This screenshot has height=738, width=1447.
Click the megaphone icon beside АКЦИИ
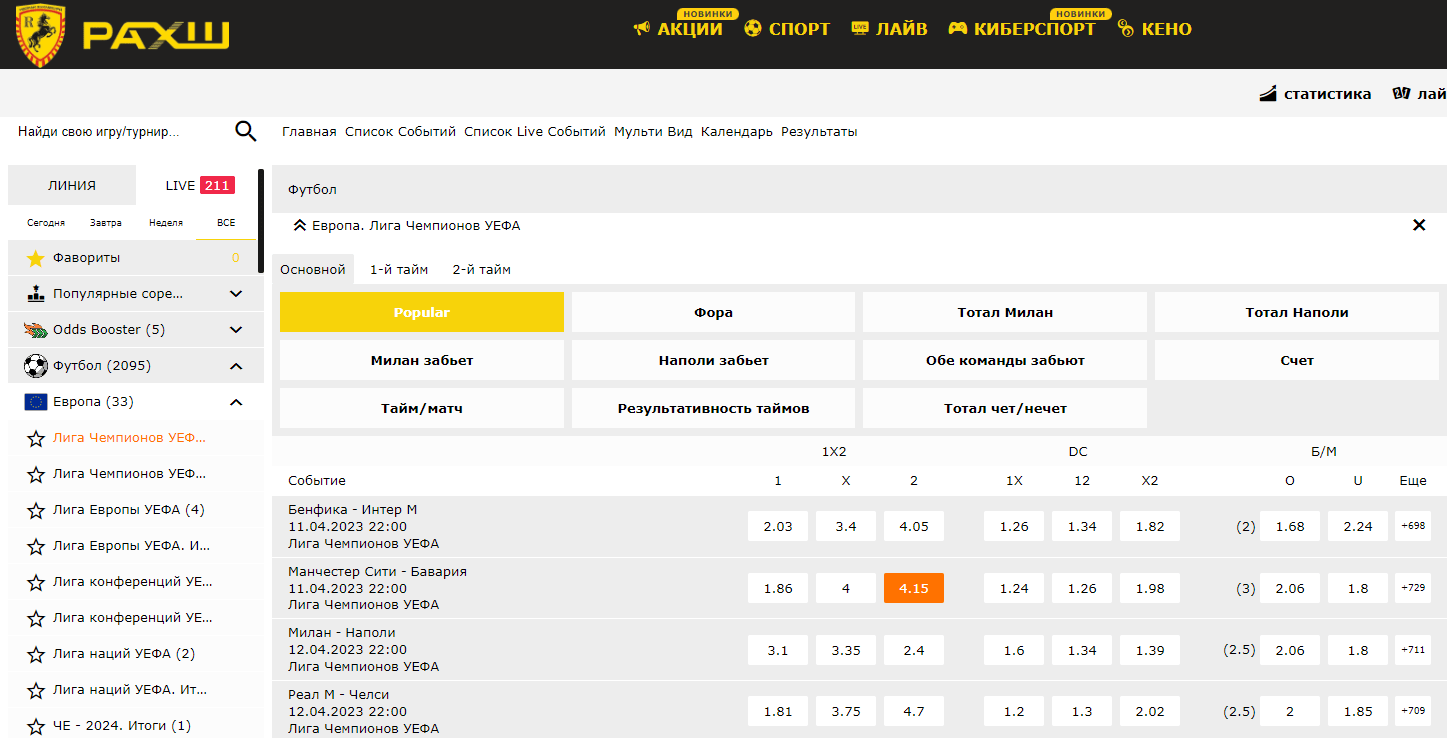[x=642, y=29]
